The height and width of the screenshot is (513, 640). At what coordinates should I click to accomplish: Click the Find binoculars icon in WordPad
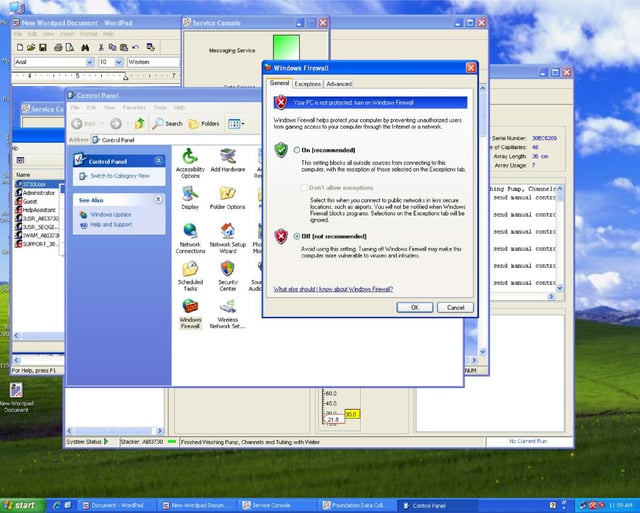85,48
